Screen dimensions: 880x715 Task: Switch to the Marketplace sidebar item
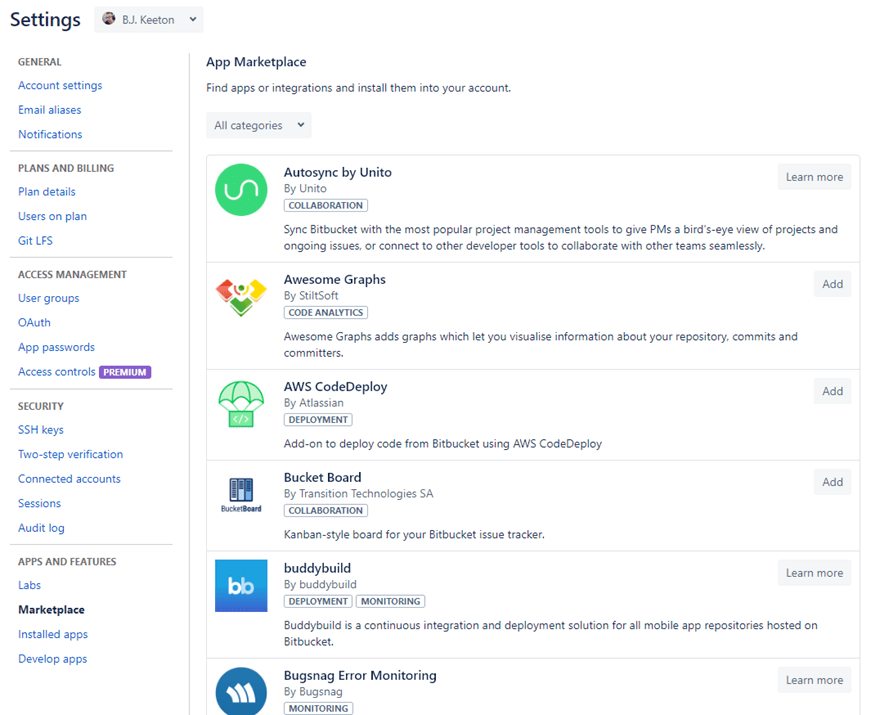[x=50, y=609]
